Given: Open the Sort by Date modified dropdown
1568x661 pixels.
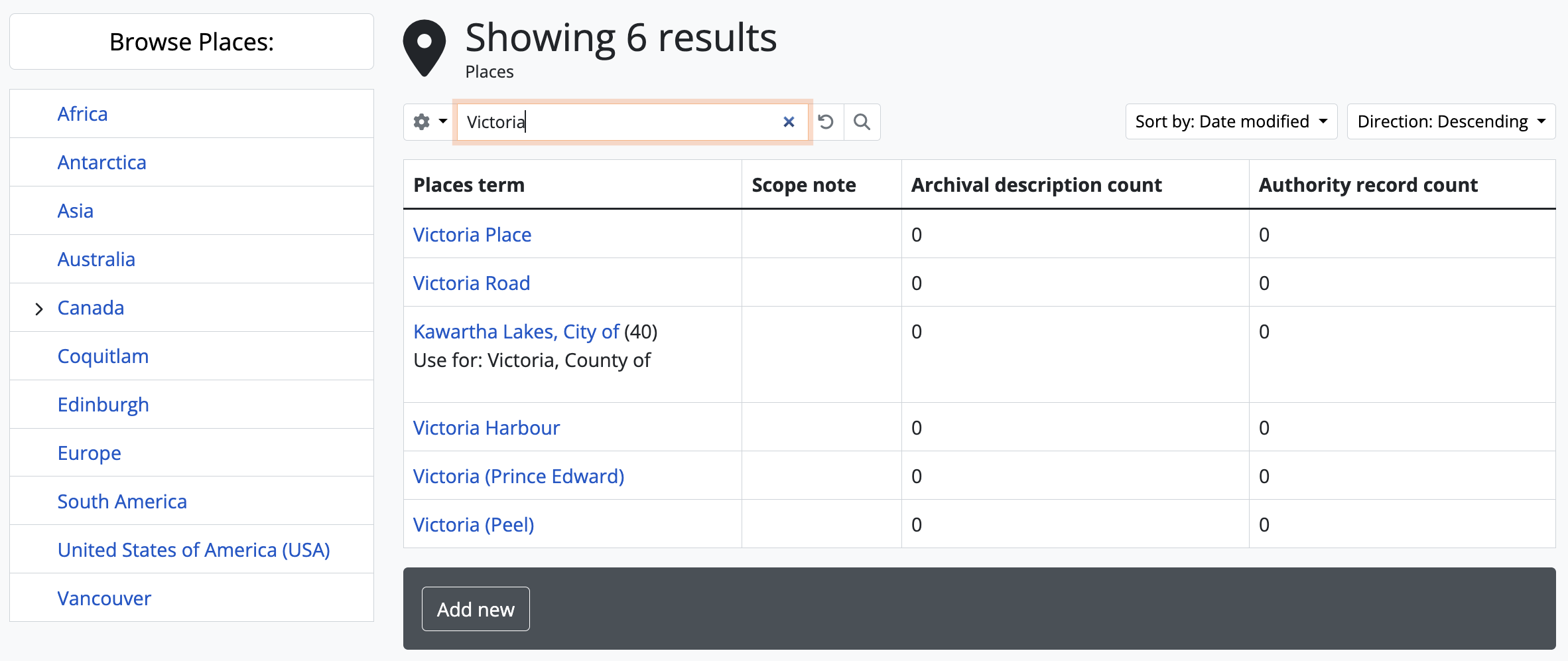Looking at the screenshot, I should pyautogui.click(x=1230, y=121).
